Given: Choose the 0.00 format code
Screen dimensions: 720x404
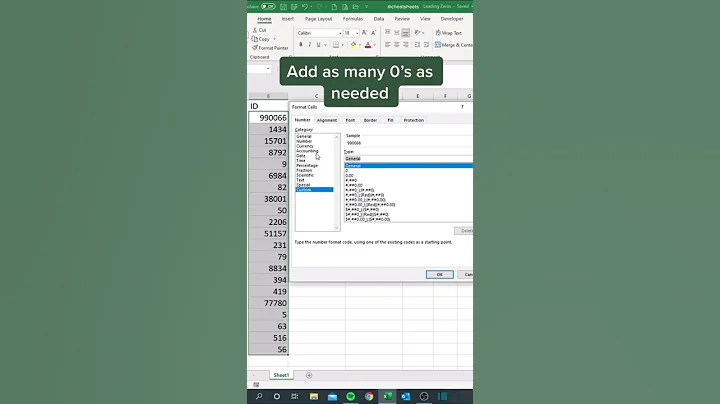Looking at the screenshot, I should tap(349, 175).
